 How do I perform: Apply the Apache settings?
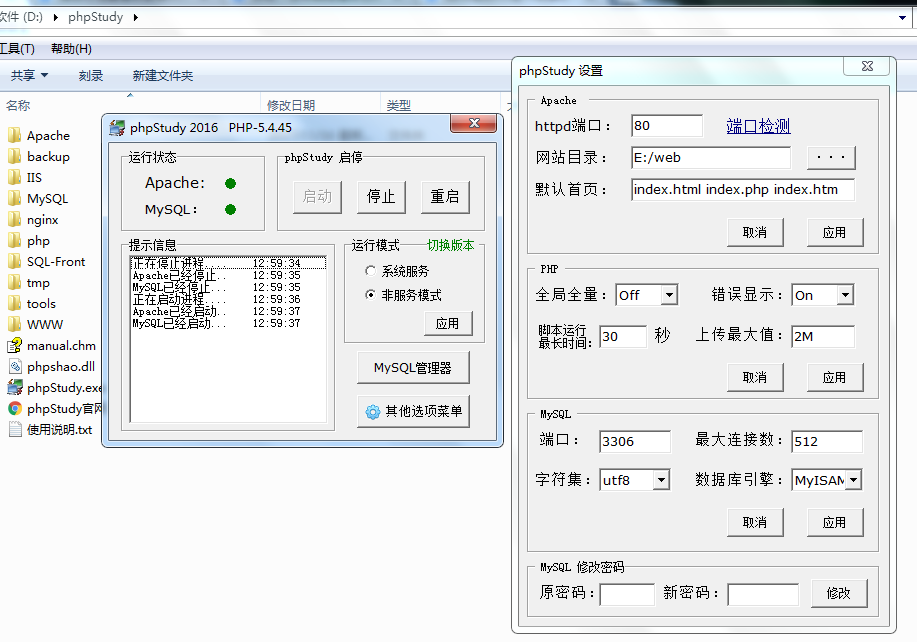(835, 233)
